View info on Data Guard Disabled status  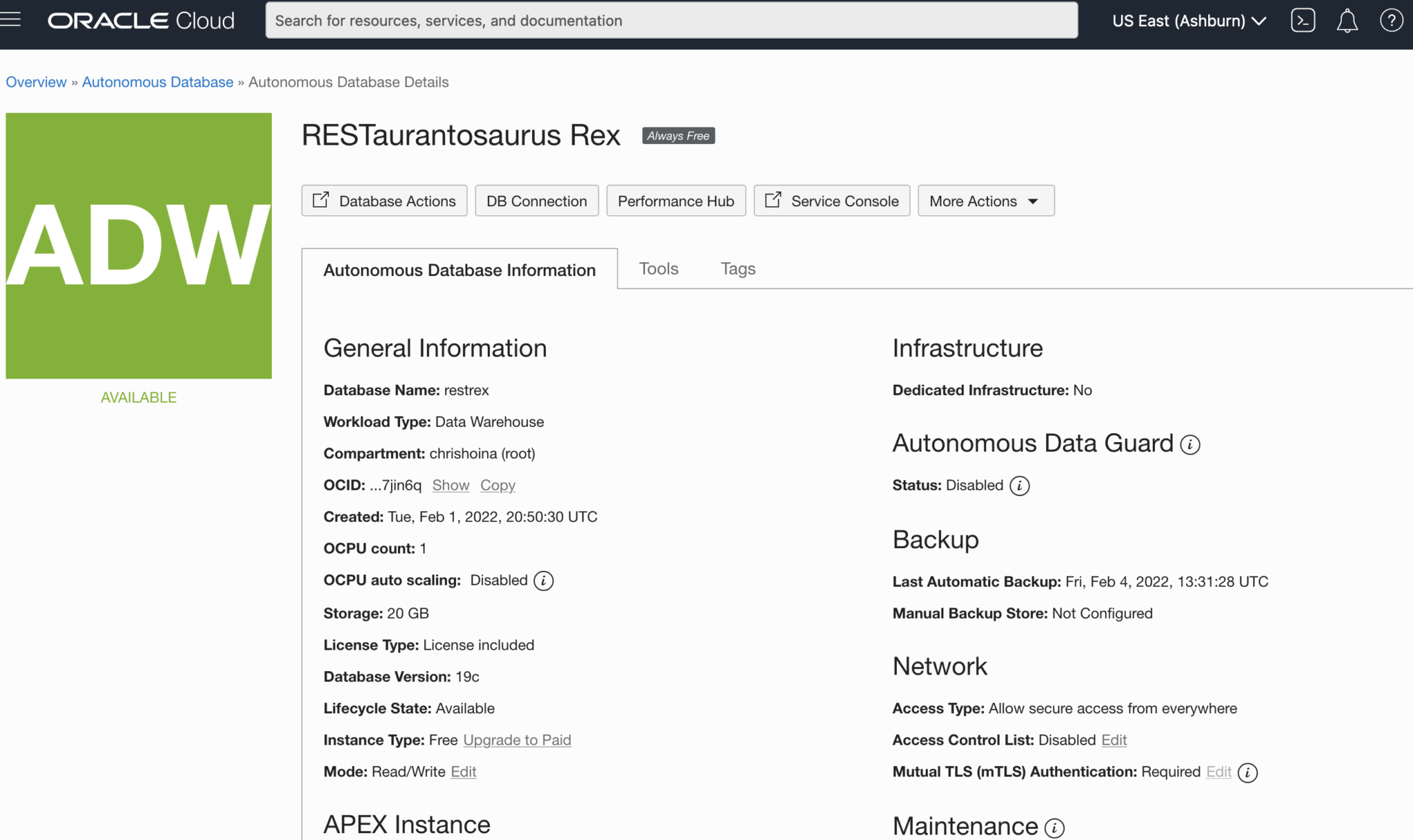tap(1020, 485)
